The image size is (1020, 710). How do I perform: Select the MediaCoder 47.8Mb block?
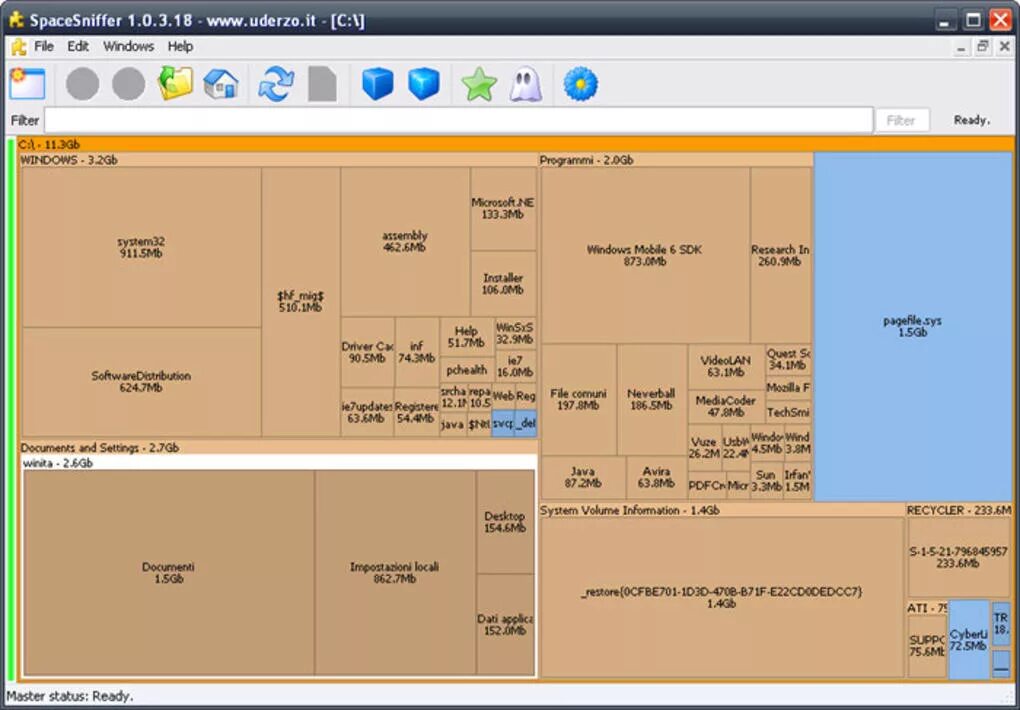click(x=726, y=407)
